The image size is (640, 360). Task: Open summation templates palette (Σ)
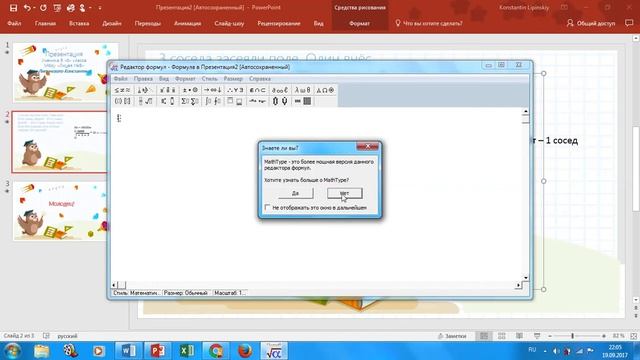[190, 101]
